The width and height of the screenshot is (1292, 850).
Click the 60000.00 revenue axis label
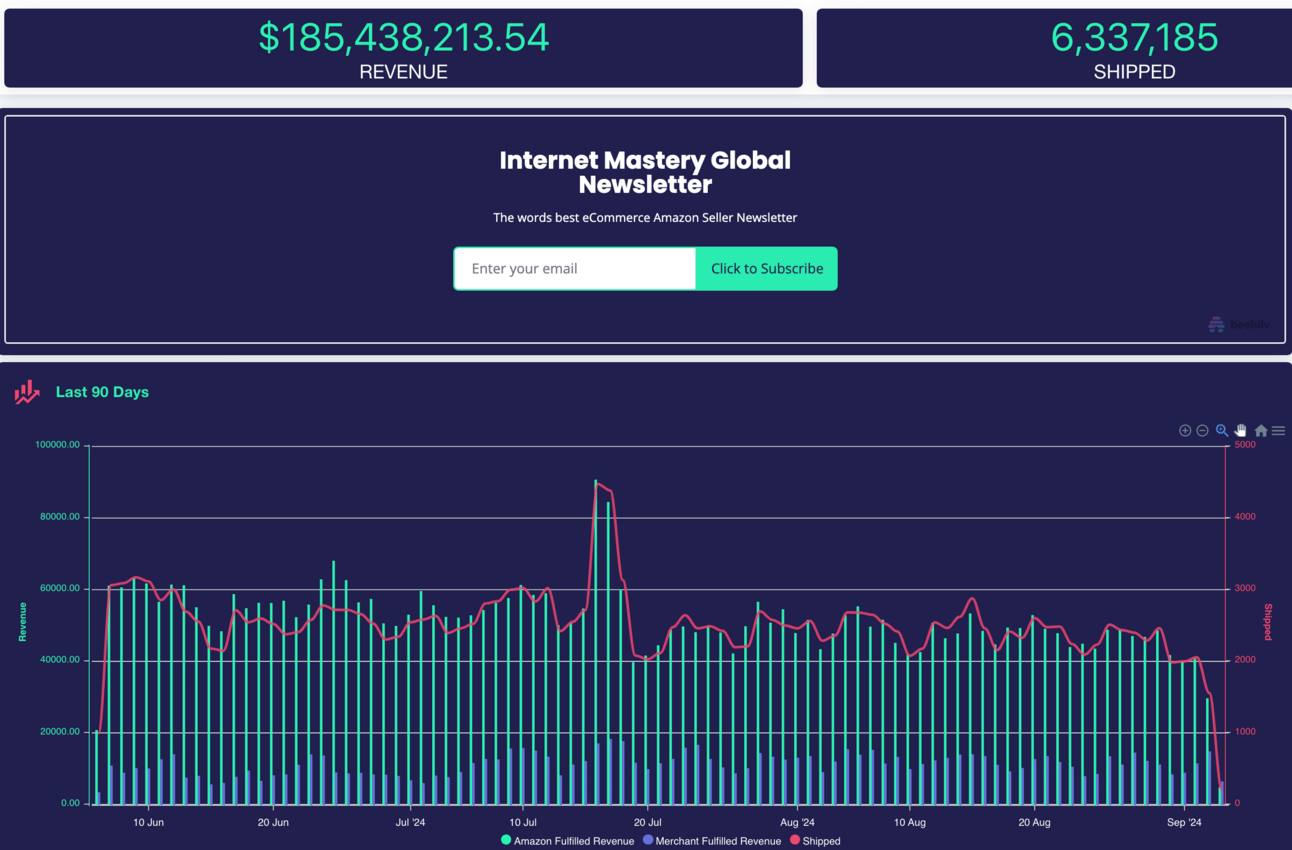pos(59,589)
